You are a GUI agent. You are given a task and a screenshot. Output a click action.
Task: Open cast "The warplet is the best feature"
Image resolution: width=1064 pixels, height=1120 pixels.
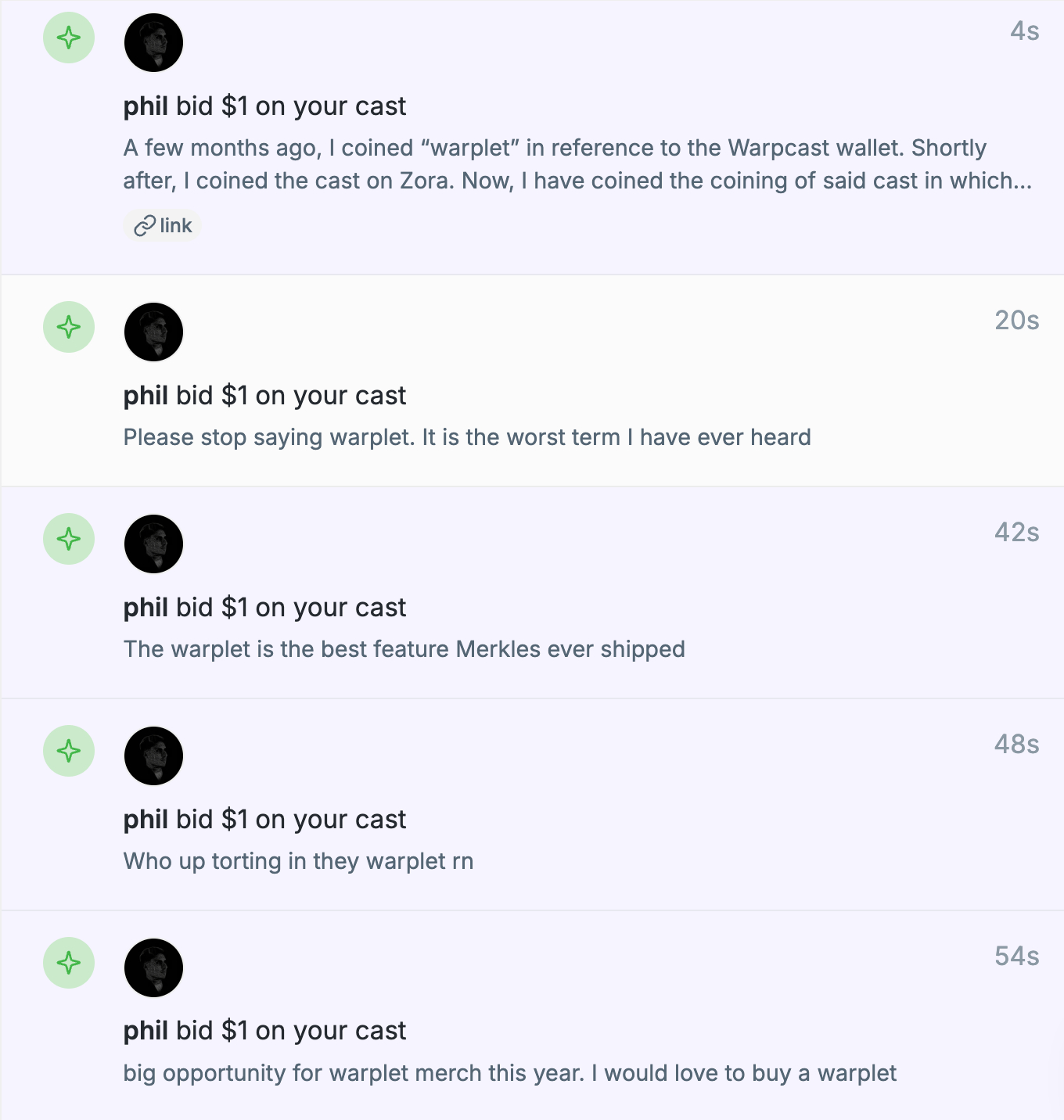[x=404, y=649]
